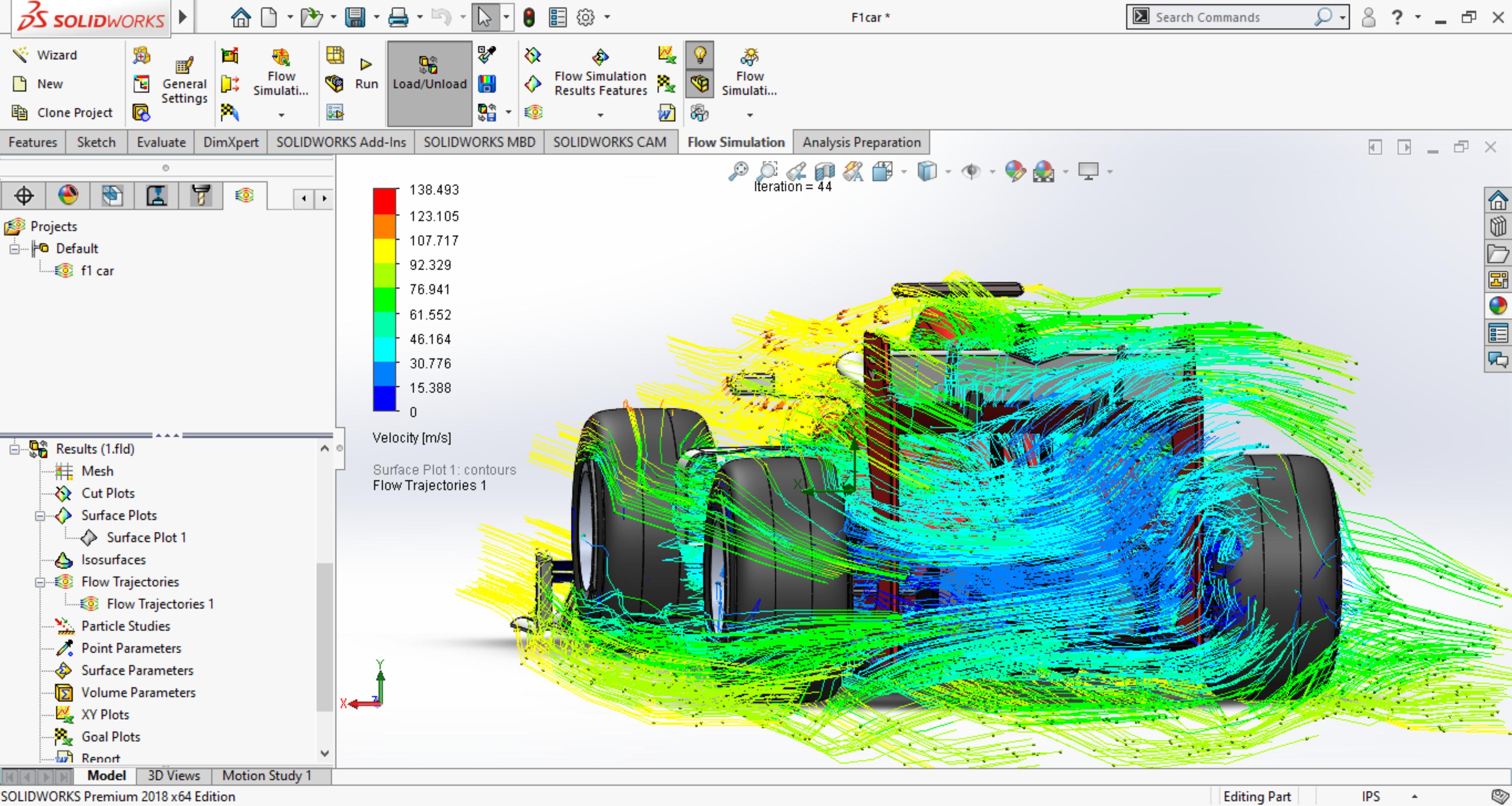Expand the Flow Simulation Results Features dropdown
This screenshot has height=806, width=1512.
(600, 115)
